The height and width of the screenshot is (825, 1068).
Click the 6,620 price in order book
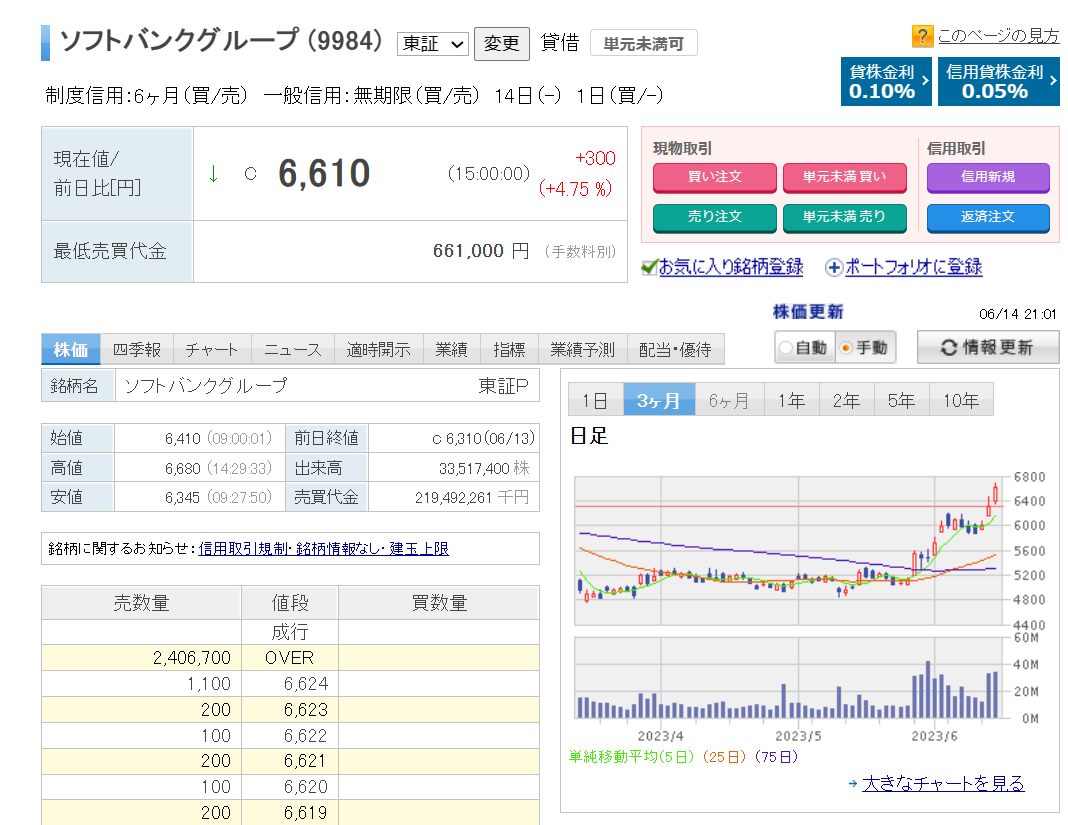pos(306,787)
